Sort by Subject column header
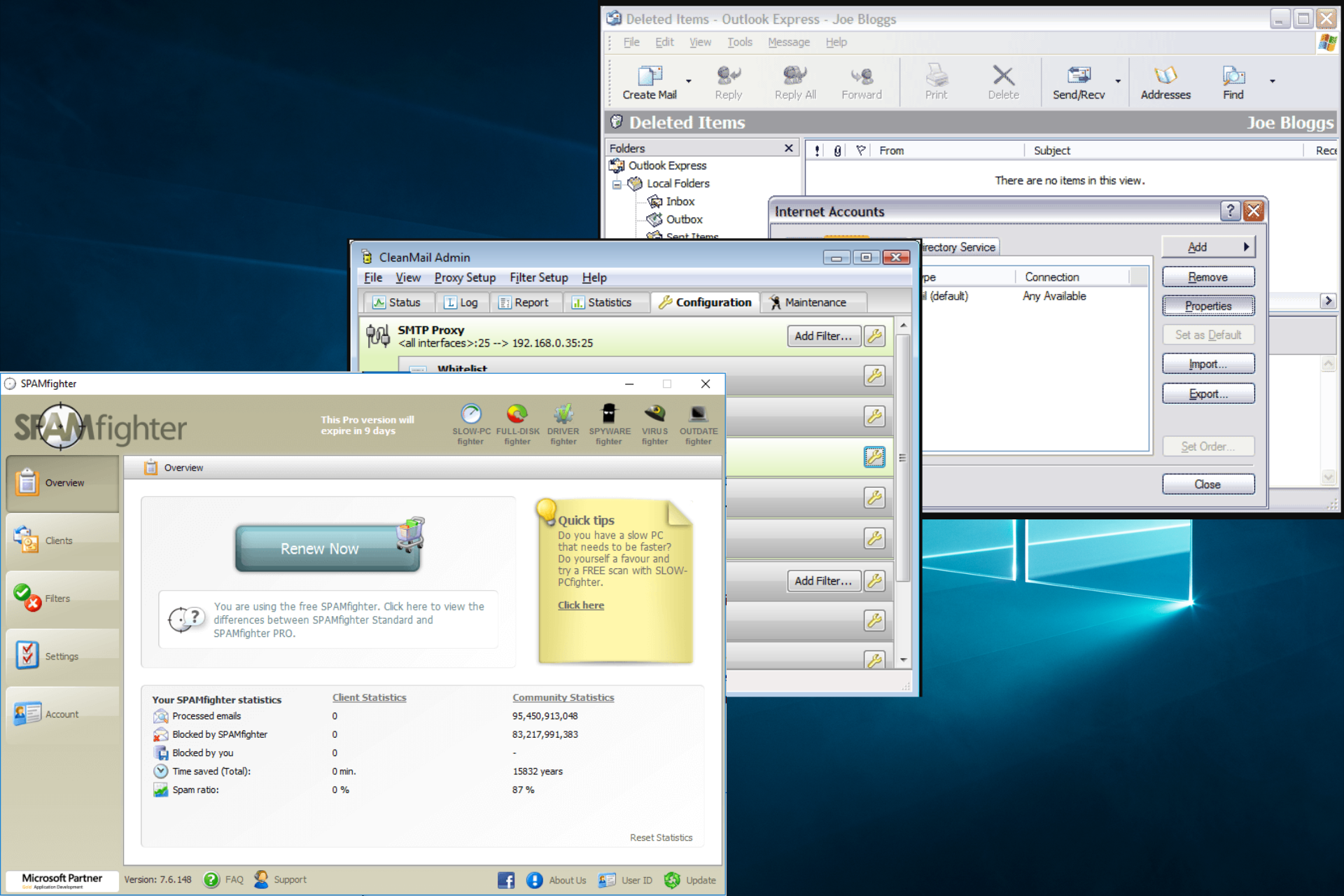 1165,150
